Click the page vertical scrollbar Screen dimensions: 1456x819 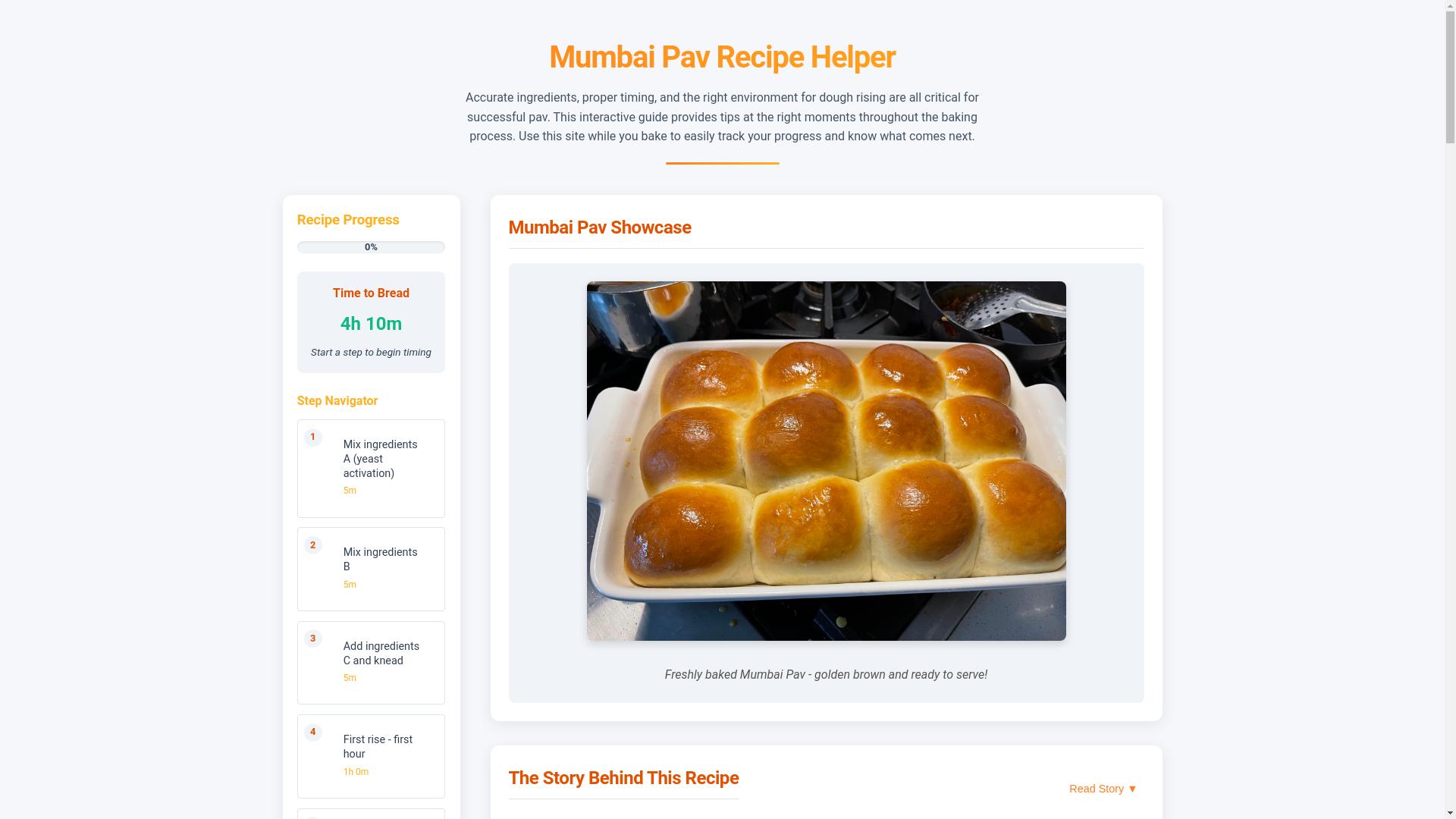pos(1451,409)
